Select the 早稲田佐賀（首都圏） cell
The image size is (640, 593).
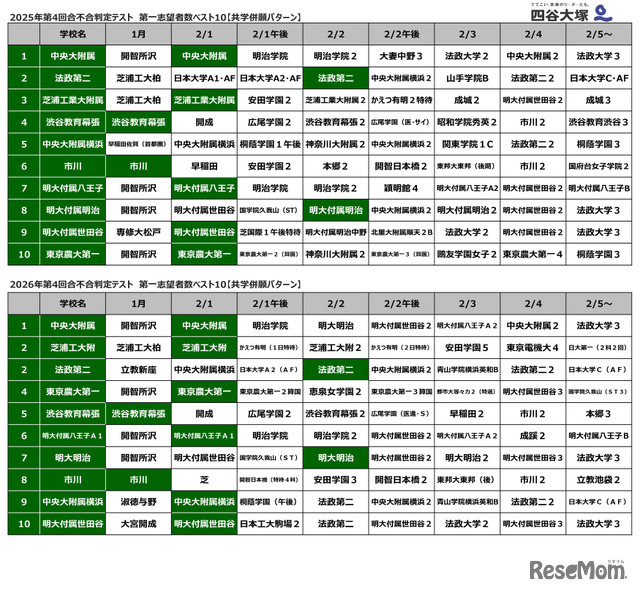pos(138,144)
